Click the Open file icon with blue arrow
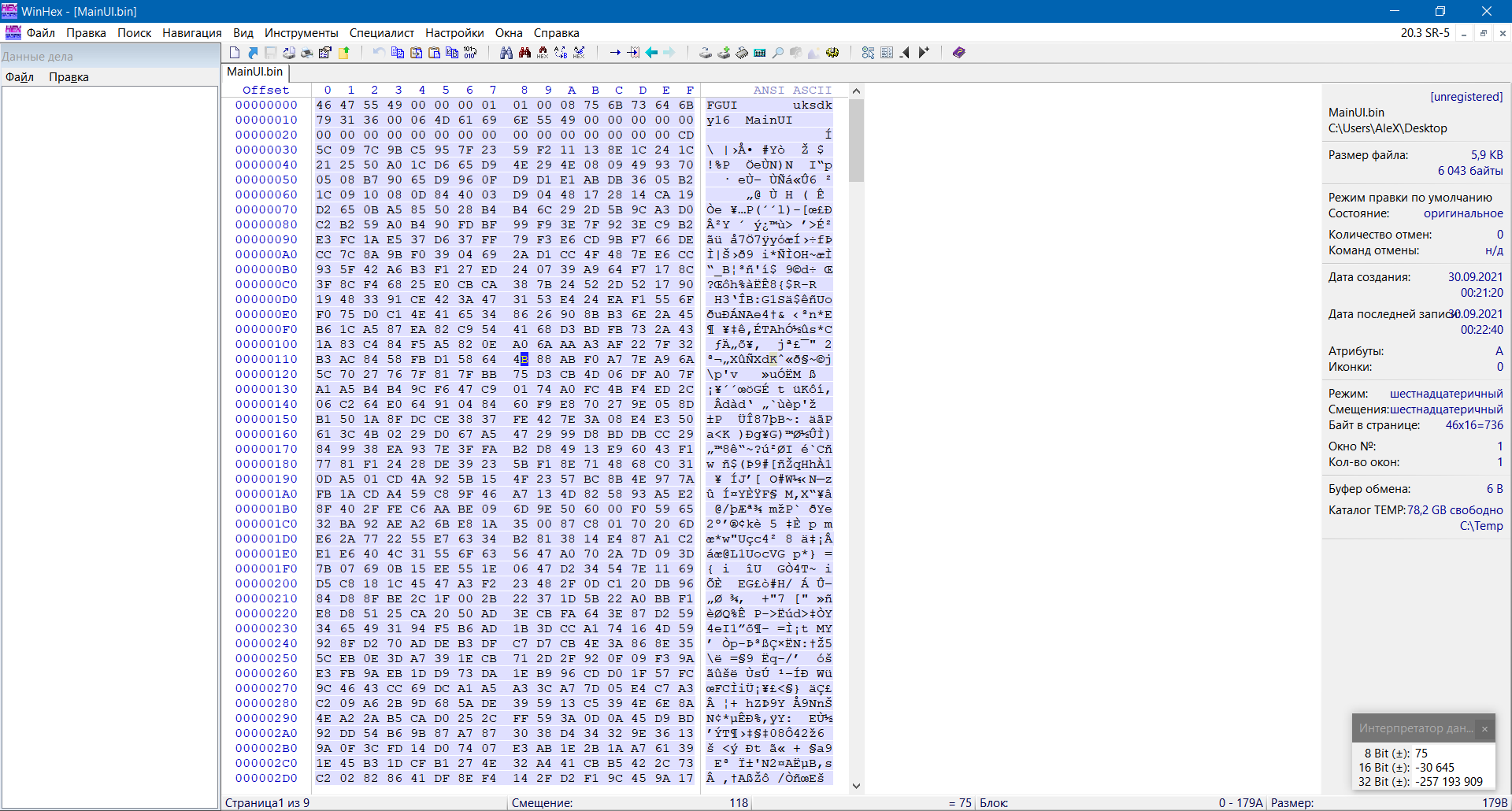Viewport: 1512px width, 811px height. tap(253, 53)
